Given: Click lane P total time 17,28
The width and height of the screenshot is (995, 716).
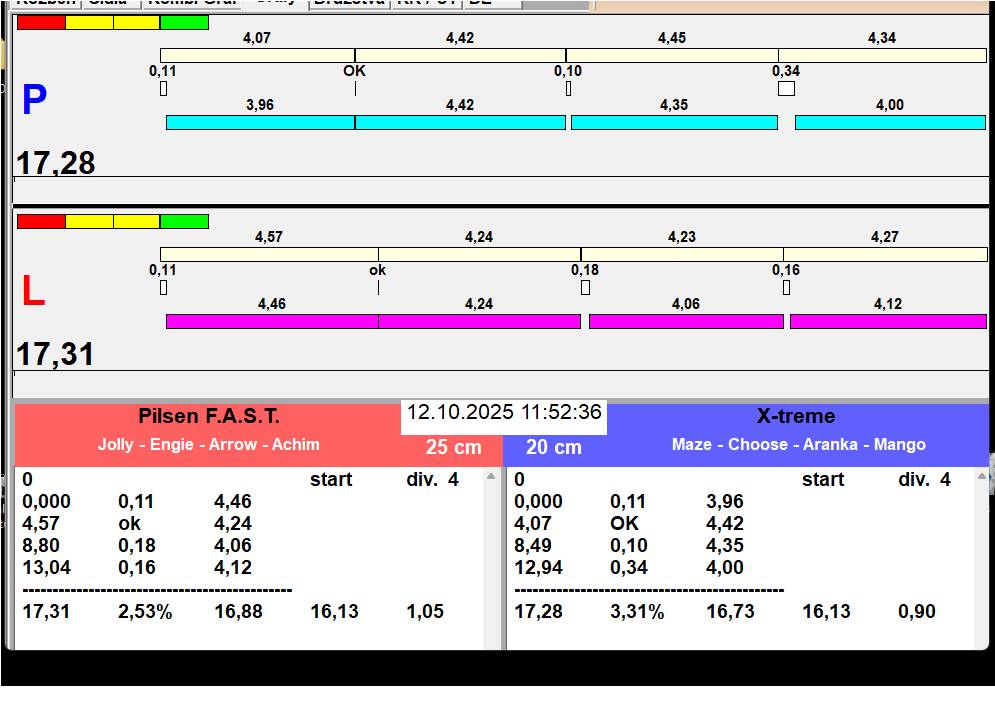Looking at the screenshot, I should [x=55, y=163].
